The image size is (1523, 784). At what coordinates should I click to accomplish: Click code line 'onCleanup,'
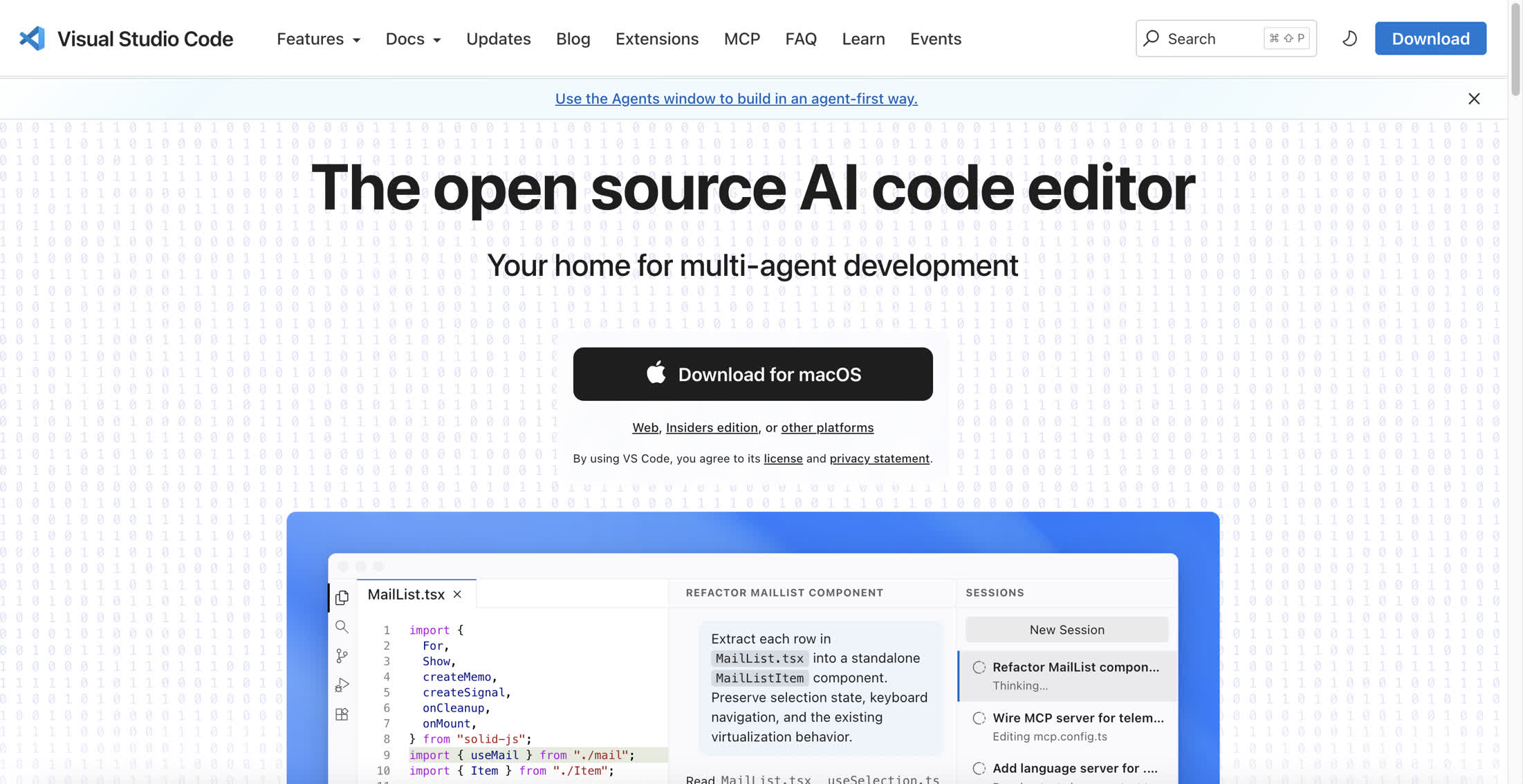[x=456, y=708]
